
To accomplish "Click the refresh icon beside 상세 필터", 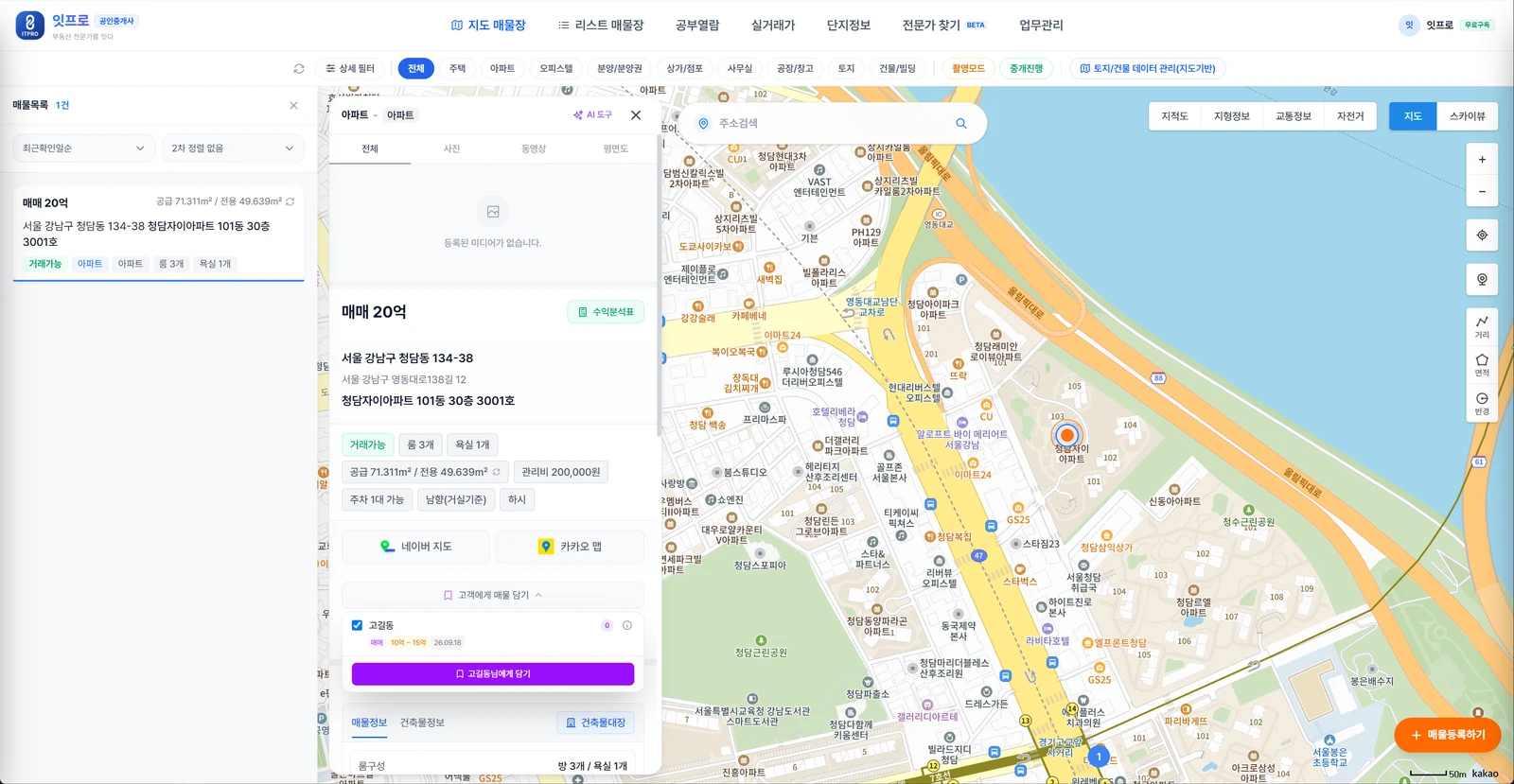I will [x=299, y=68].
